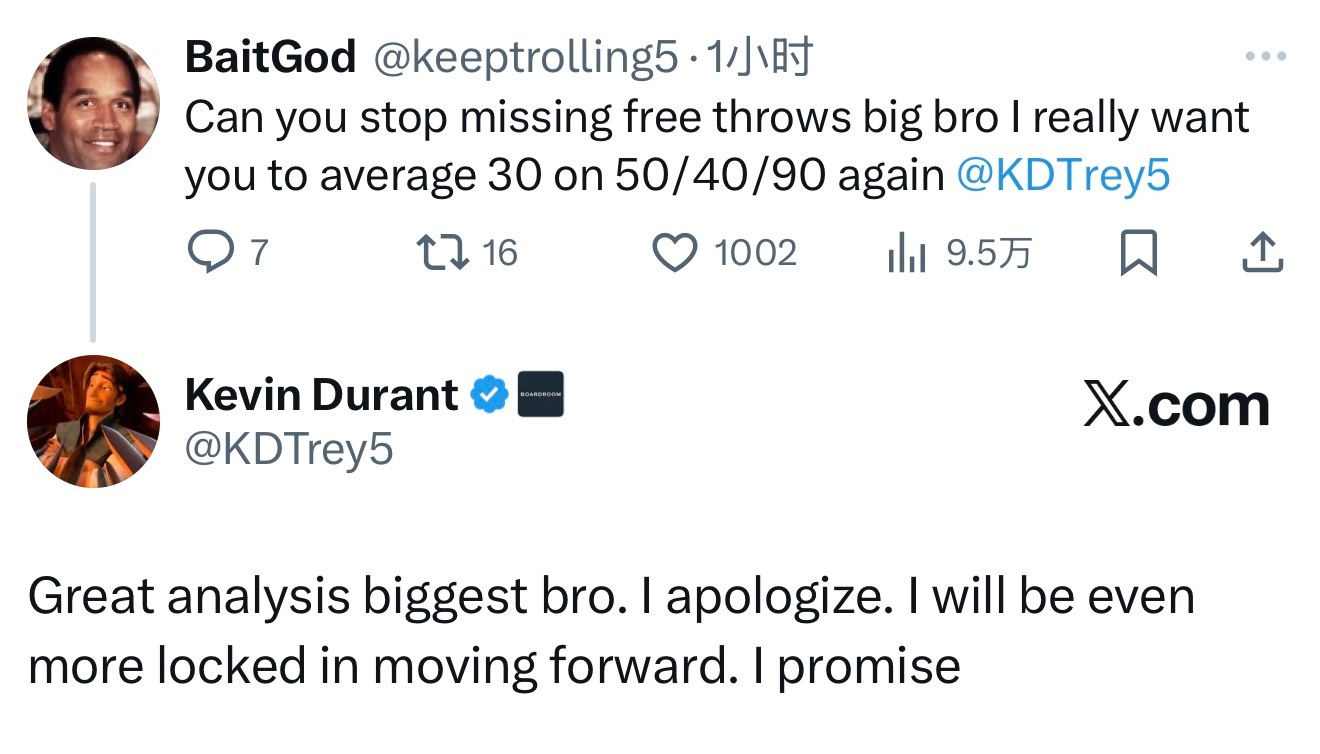
Task: Open view analytics showing 9.5万
Action: [x=902, y=254]
